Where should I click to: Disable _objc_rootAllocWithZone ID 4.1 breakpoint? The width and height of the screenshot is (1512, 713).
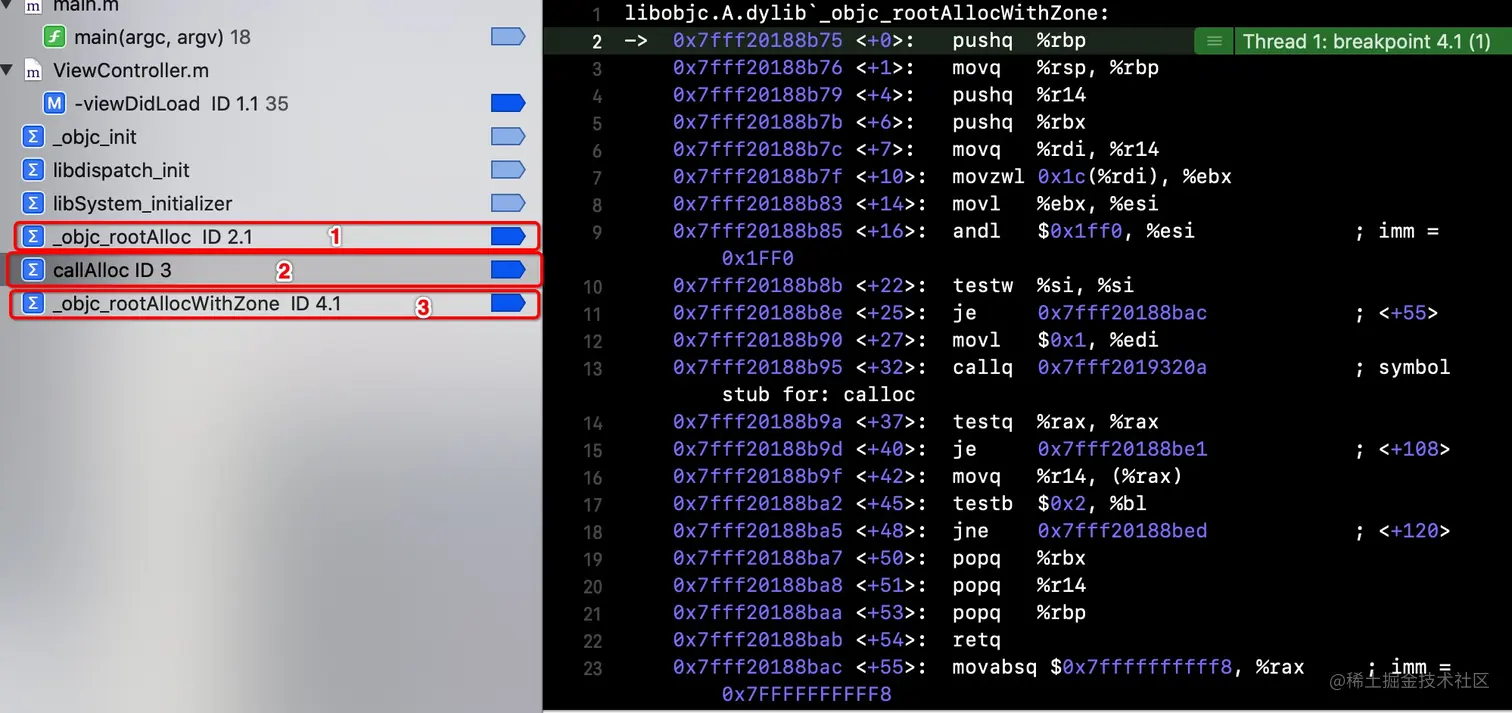click(508, 303)
